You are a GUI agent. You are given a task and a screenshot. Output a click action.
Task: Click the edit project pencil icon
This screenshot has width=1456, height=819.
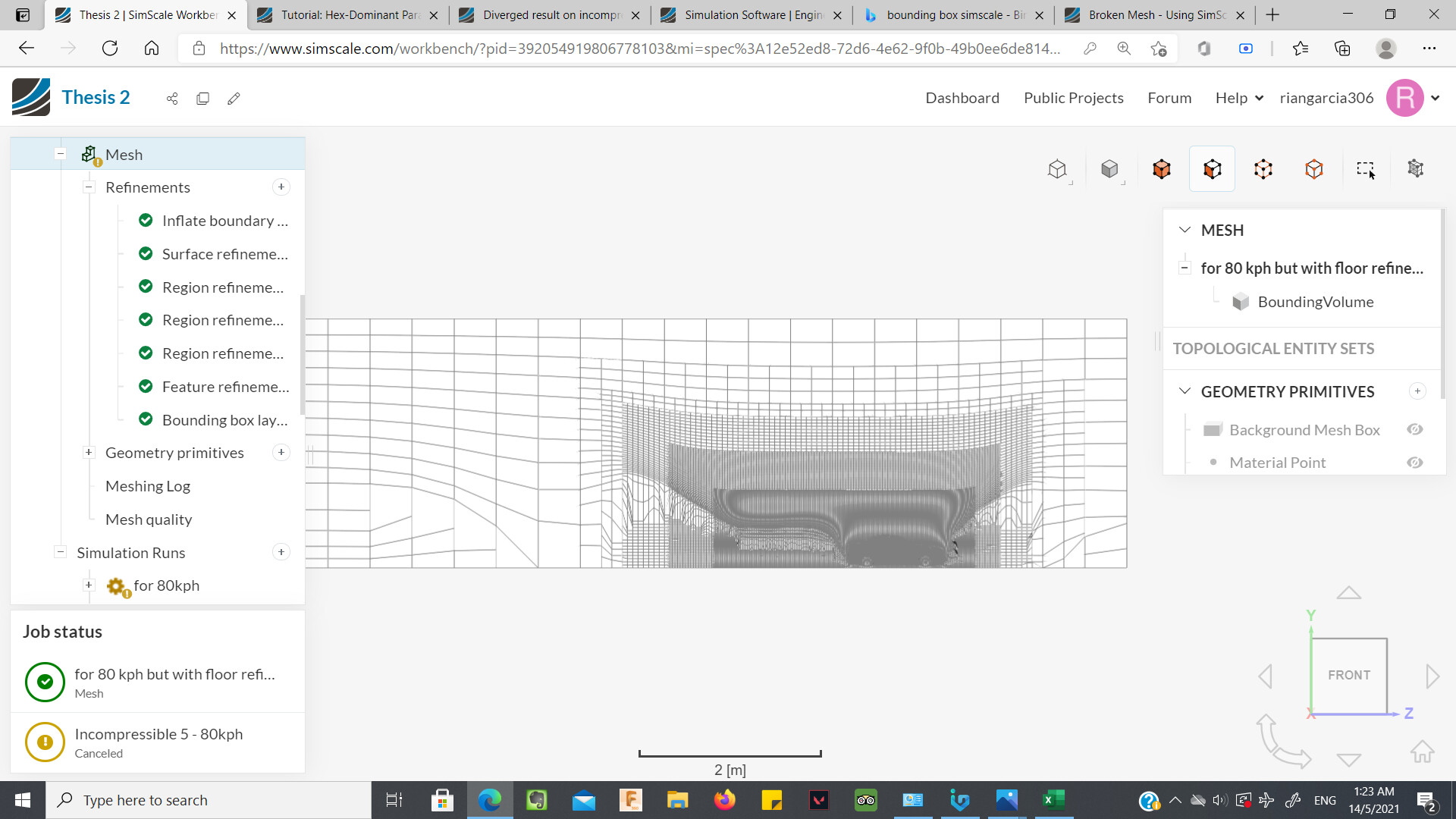(x=234, y=99)
